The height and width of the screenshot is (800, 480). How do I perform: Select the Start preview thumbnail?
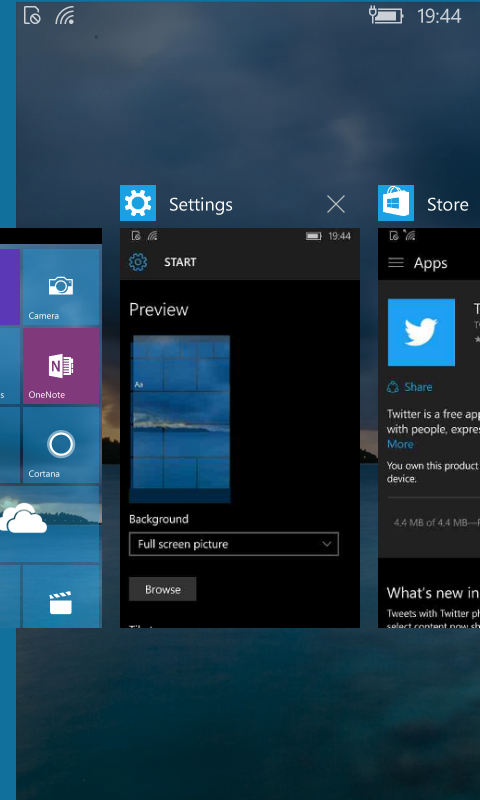180,419
